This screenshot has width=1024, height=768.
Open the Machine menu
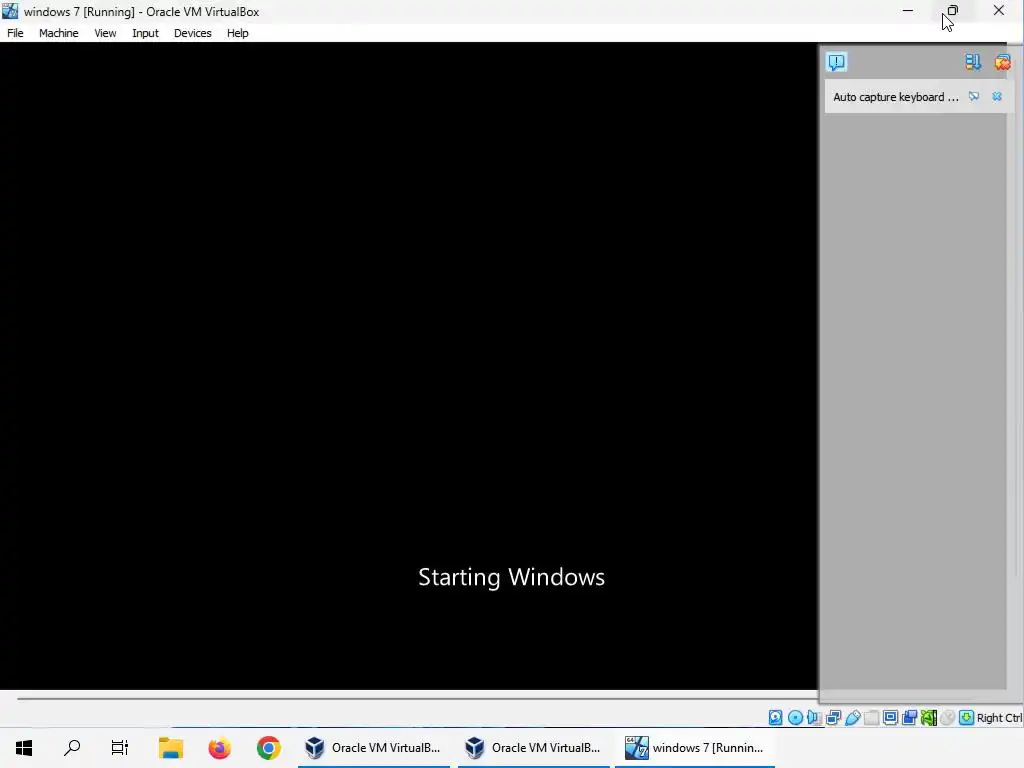[x=58, y=33]
